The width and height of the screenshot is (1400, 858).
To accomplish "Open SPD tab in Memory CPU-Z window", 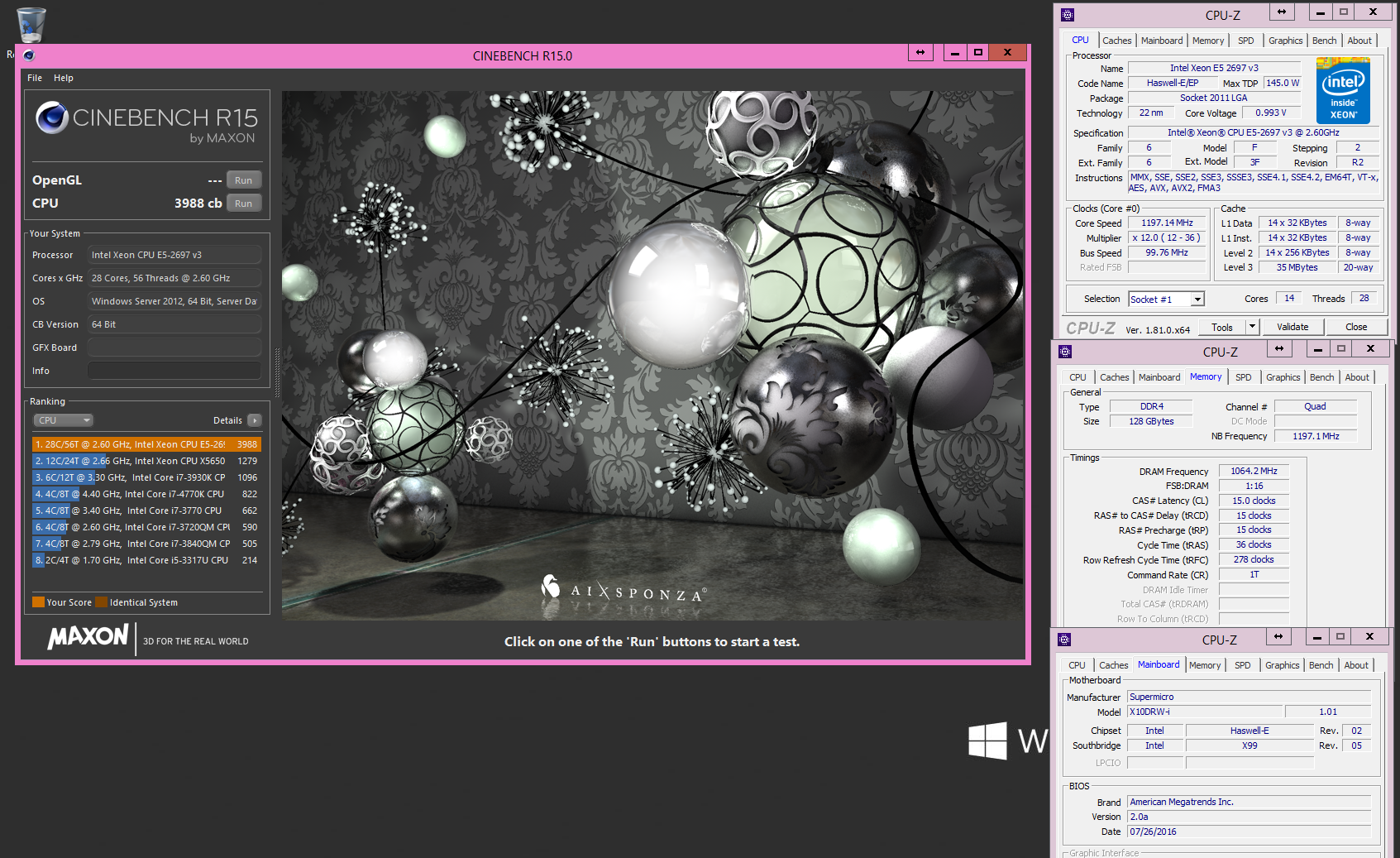I will coord(1244,377).
